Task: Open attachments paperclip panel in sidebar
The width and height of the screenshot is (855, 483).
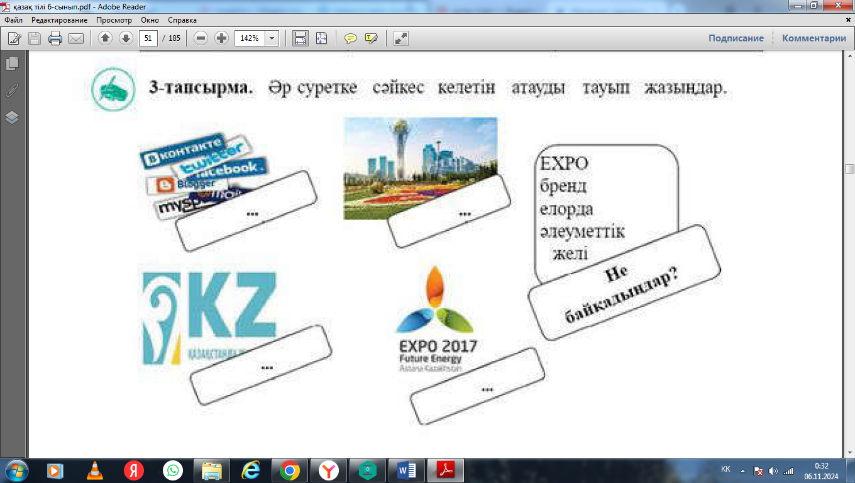Action: (x=11, y=90)
